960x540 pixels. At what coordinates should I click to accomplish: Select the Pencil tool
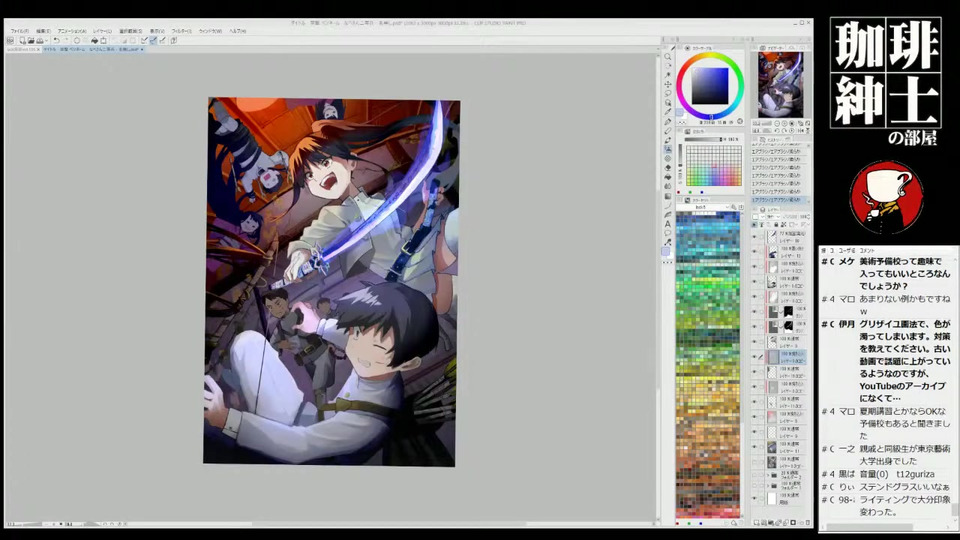[x=668, y=130]
